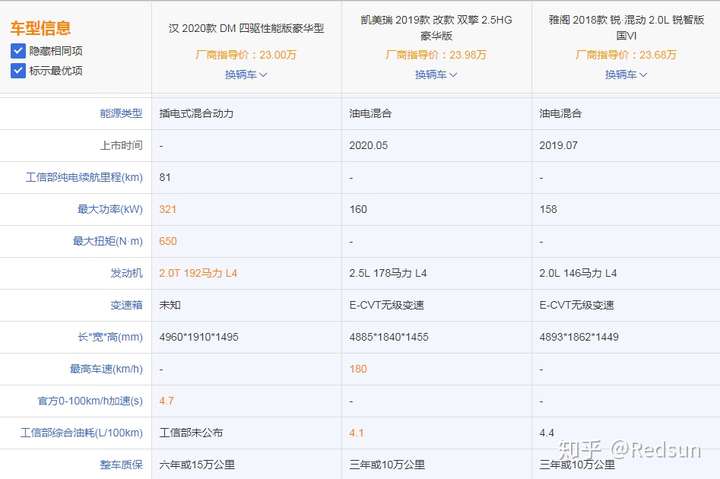Screen dimensions: 720x479
Task: Click the 变速箱 row label
Action: 126,305
